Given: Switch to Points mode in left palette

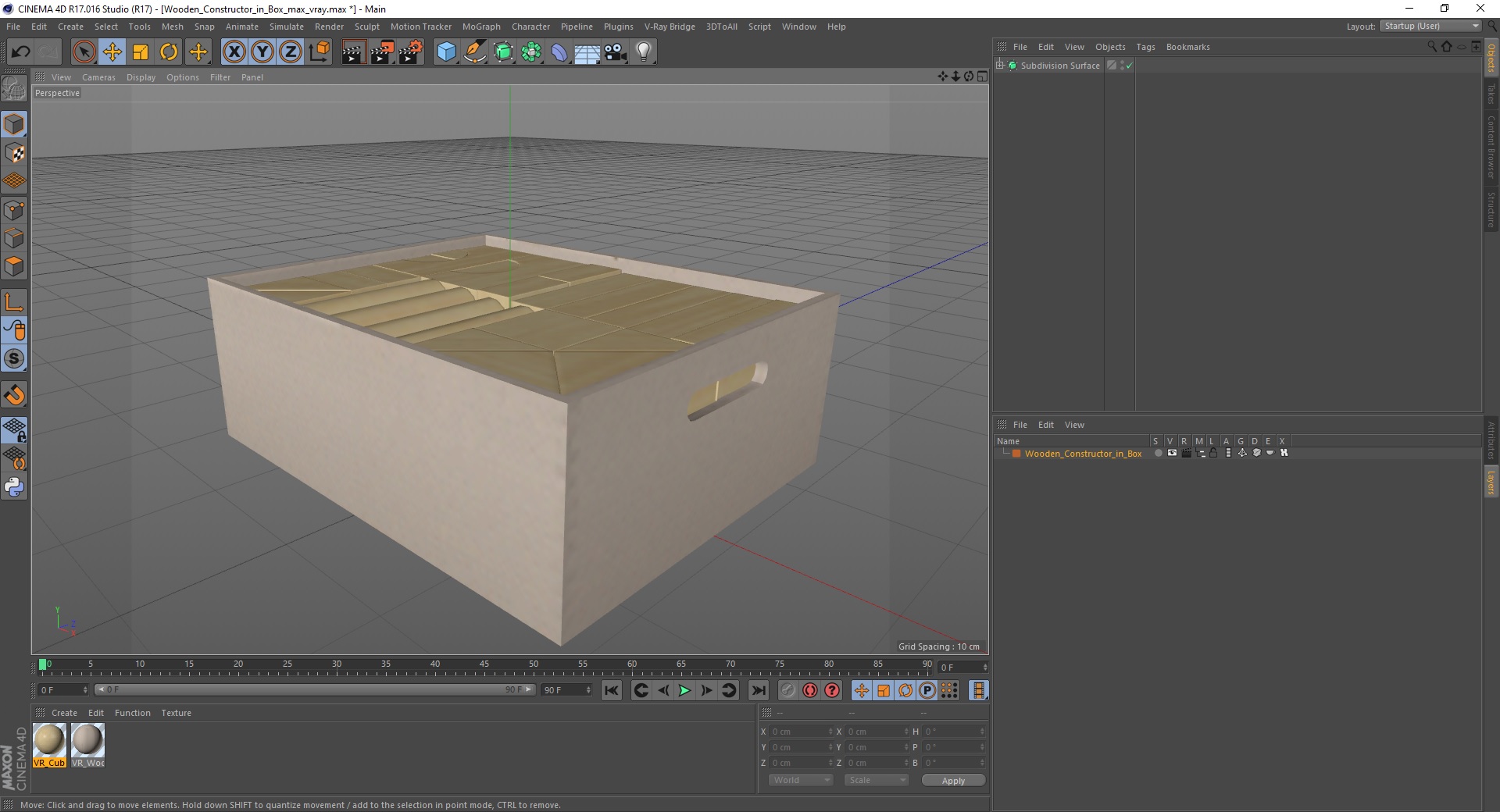Looking at the screenshot, I should point(14,210).
